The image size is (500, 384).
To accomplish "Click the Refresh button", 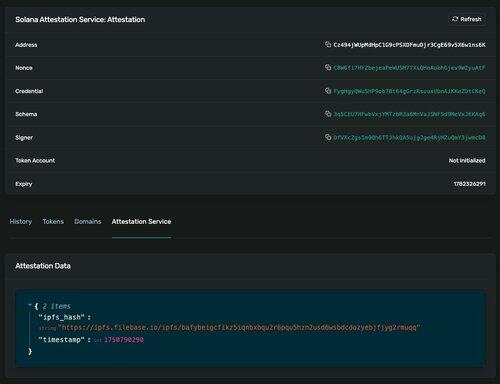I will click(467, 19).
